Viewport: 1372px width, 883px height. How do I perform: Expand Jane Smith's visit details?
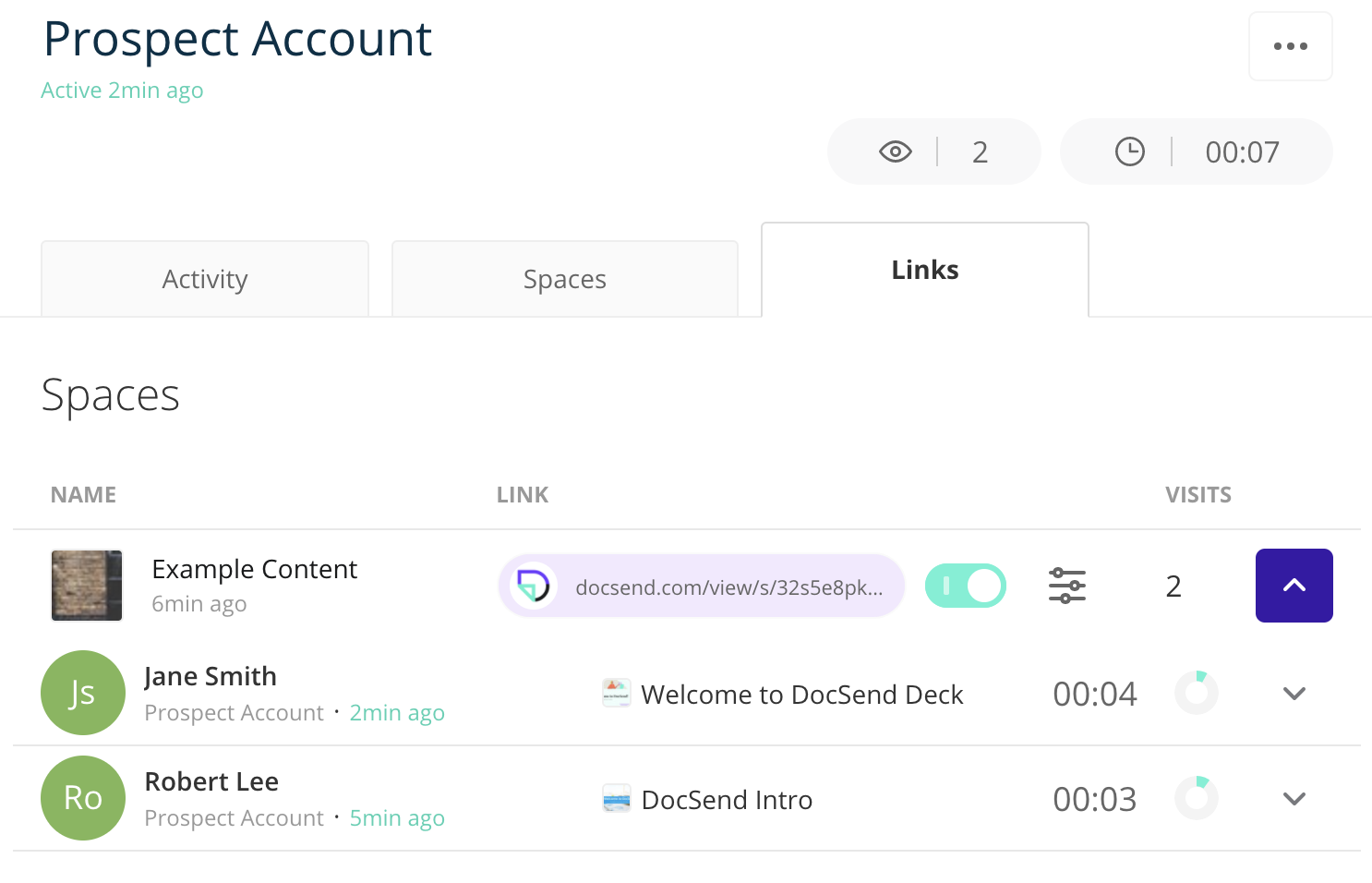pos(1294,693)
